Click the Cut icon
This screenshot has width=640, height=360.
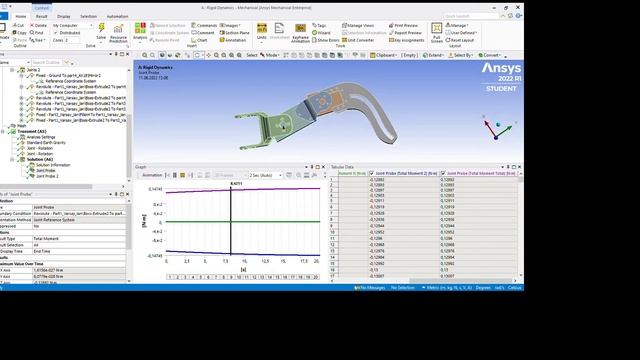pyautogui.click(x=18, y=25)
